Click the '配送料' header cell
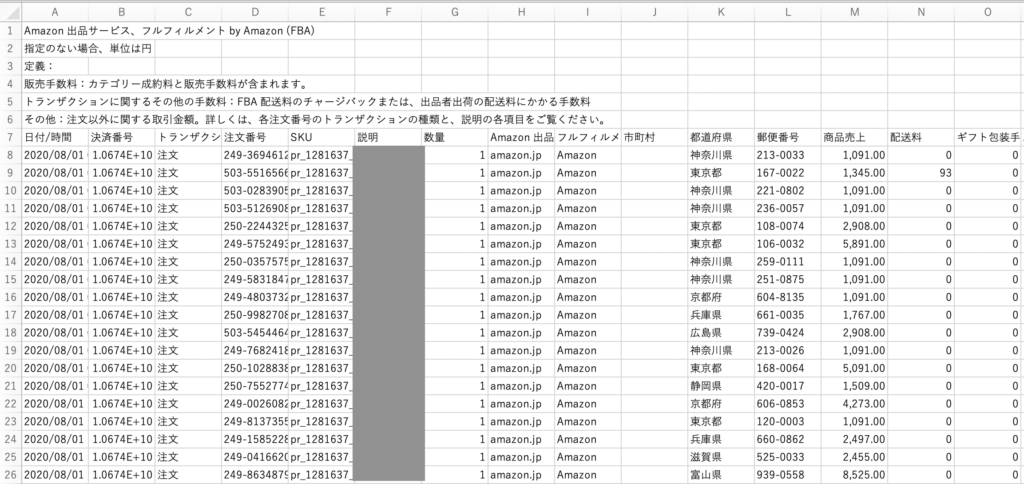The image size is (1024, 484). [921, 137]
